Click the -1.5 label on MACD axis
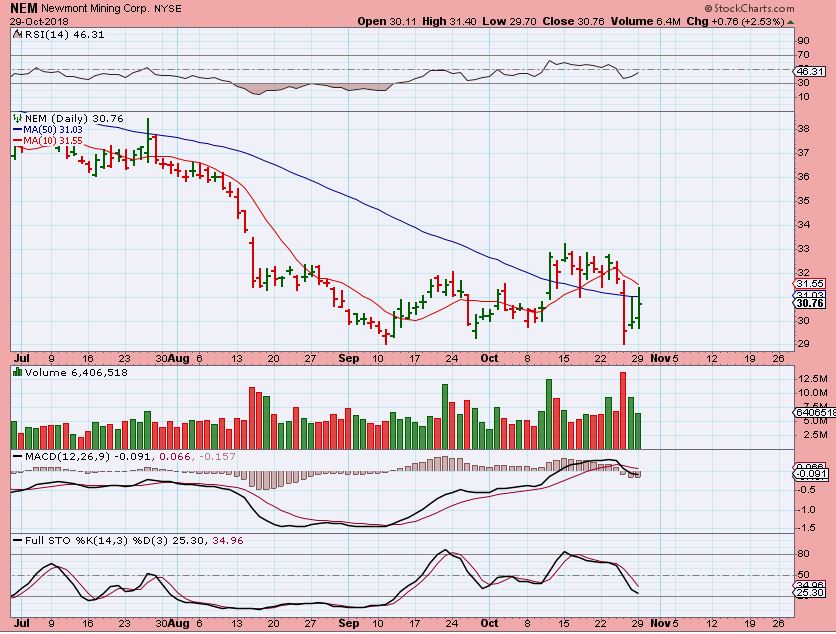836x634 pixels. point(807,528)
